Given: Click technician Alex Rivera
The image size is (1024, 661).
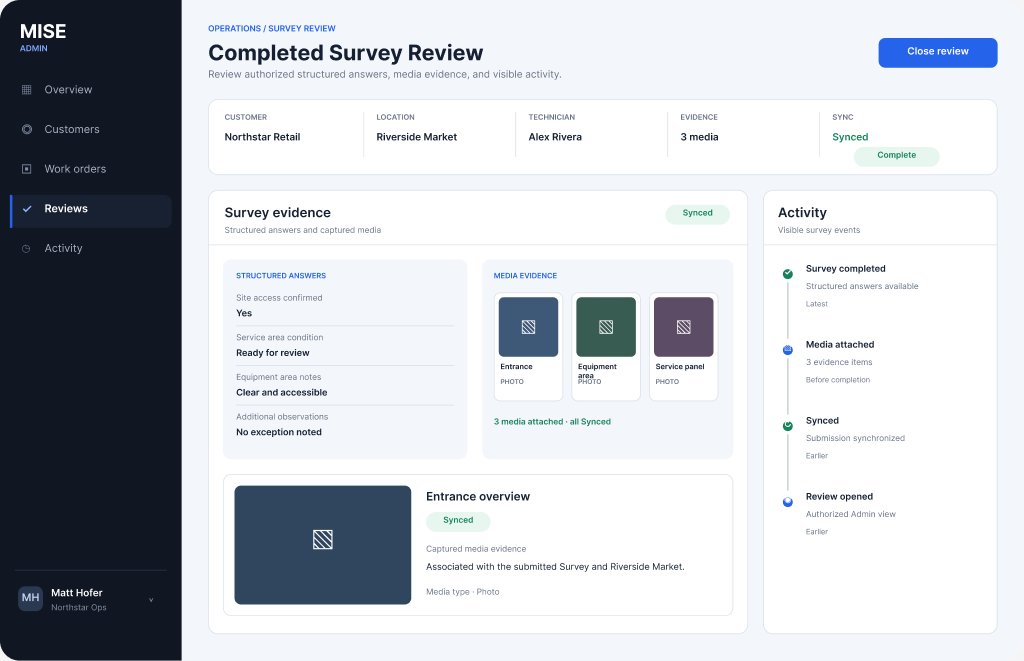Looking at the screenshot, I should [555, 137].
